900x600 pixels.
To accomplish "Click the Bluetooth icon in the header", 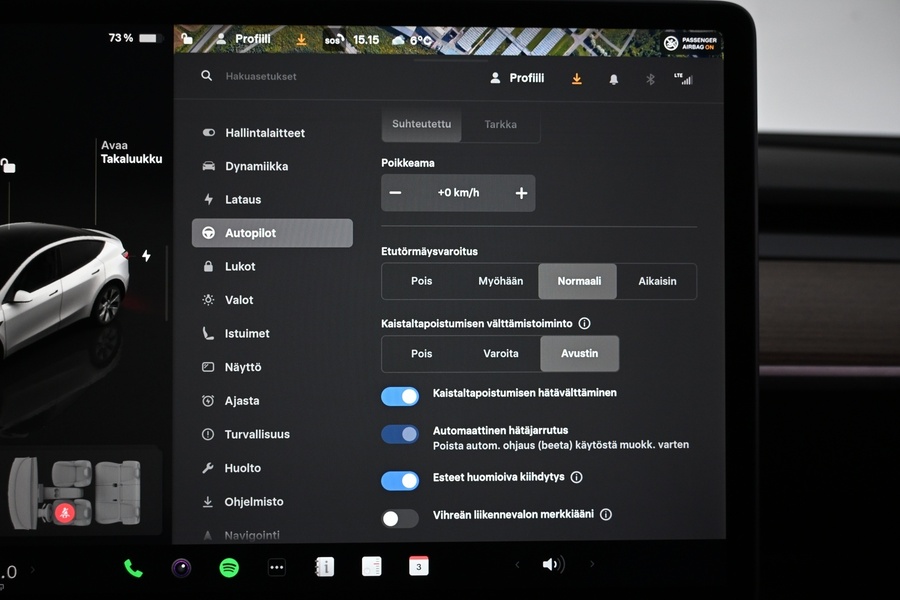I will 650,79.
